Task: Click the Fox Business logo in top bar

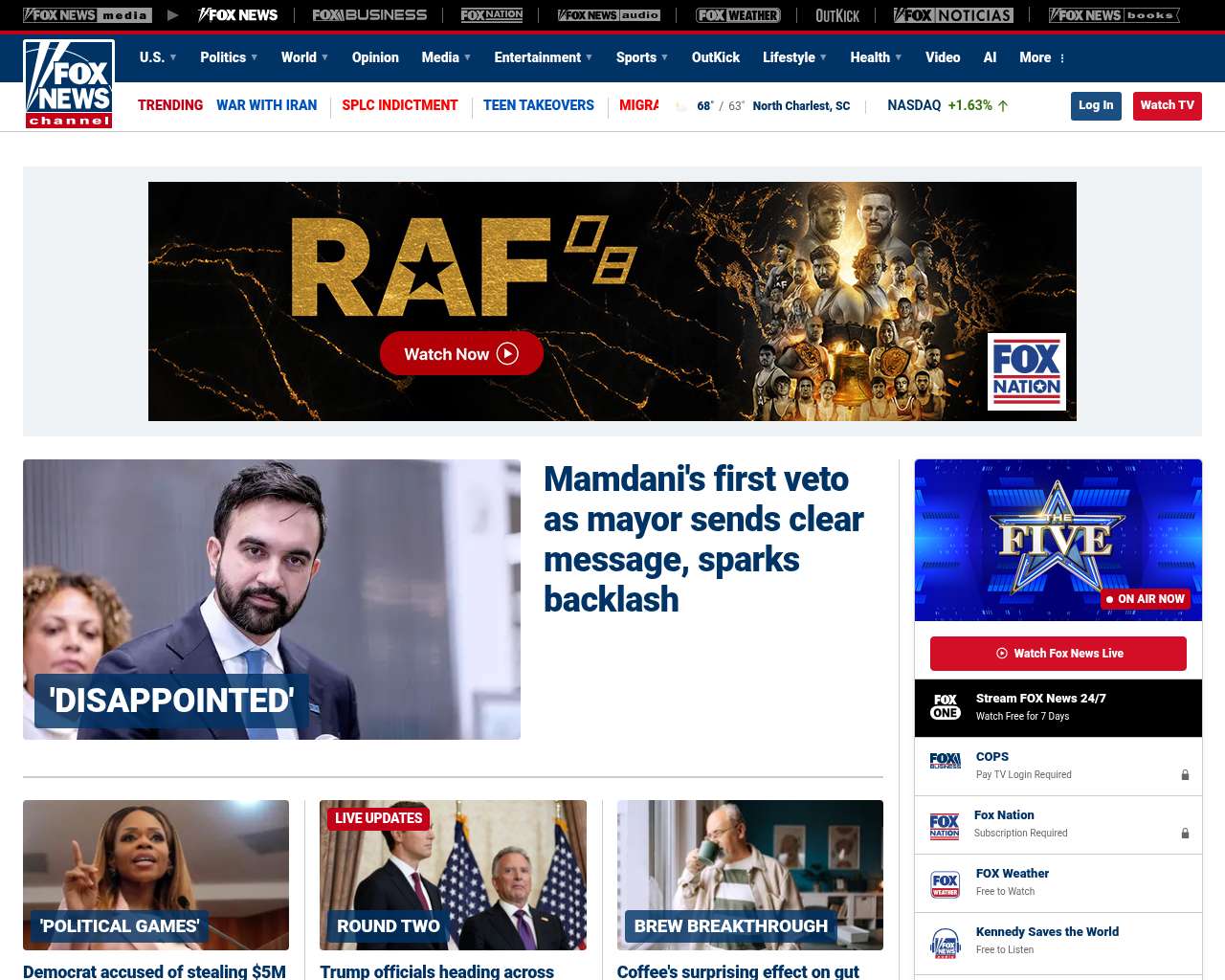Action: point(369,15)
